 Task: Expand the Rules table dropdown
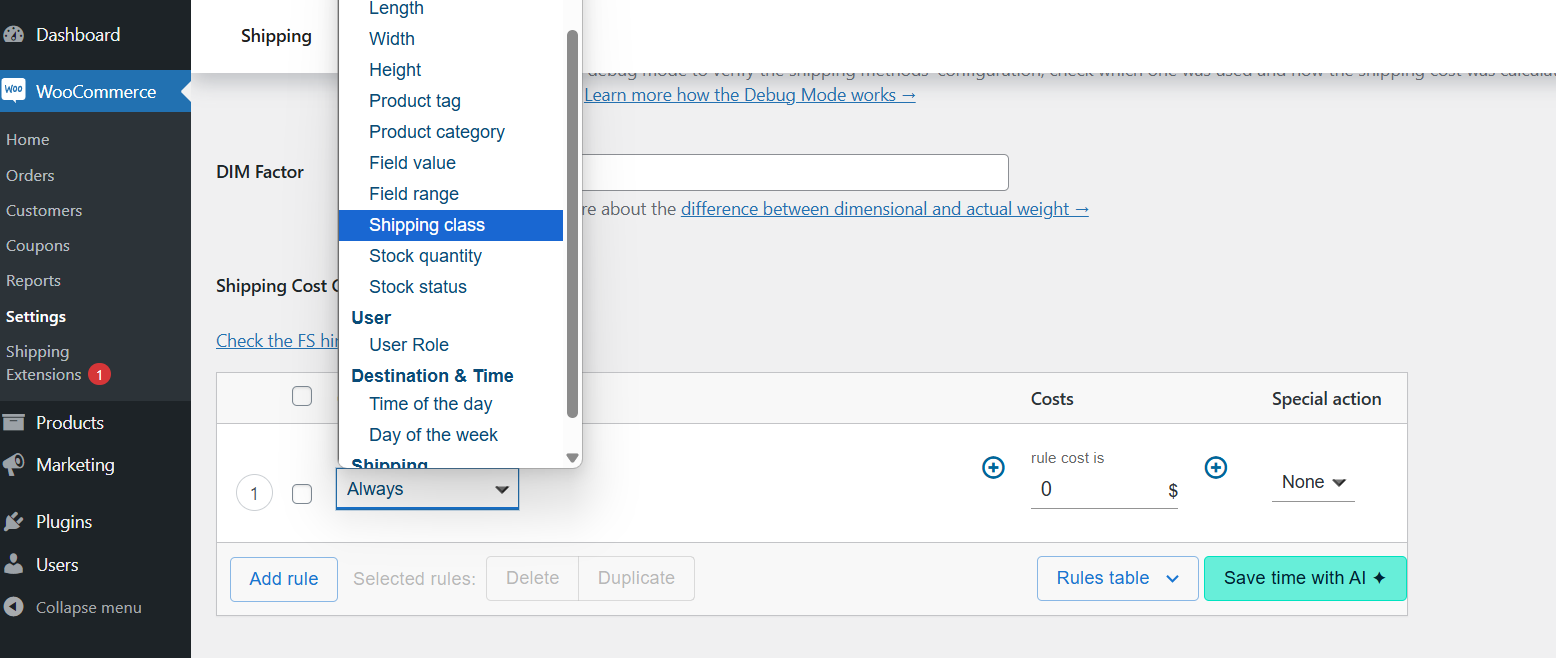1117,578
